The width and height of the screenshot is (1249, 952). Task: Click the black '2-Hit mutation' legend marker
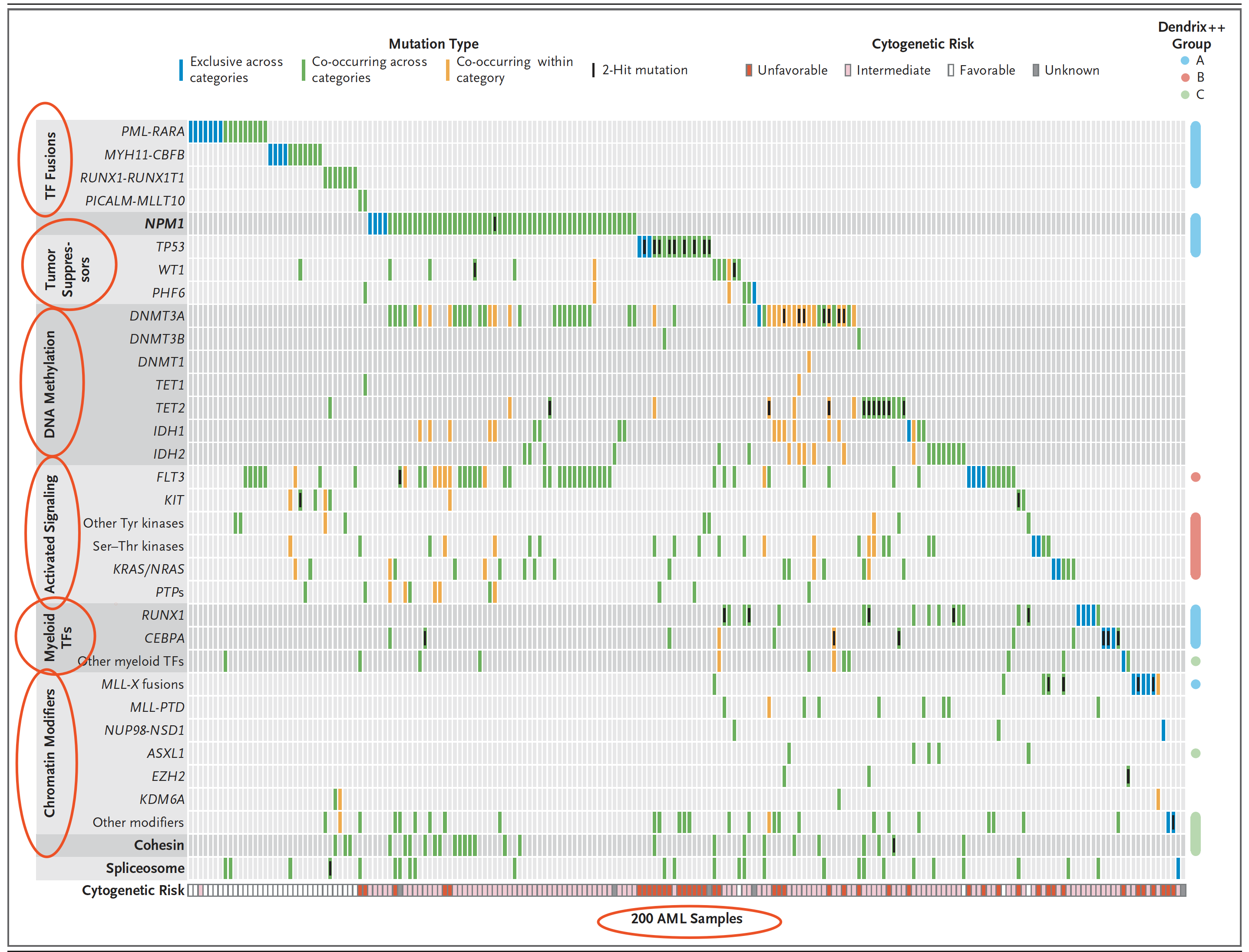click(x=593, y=70)
